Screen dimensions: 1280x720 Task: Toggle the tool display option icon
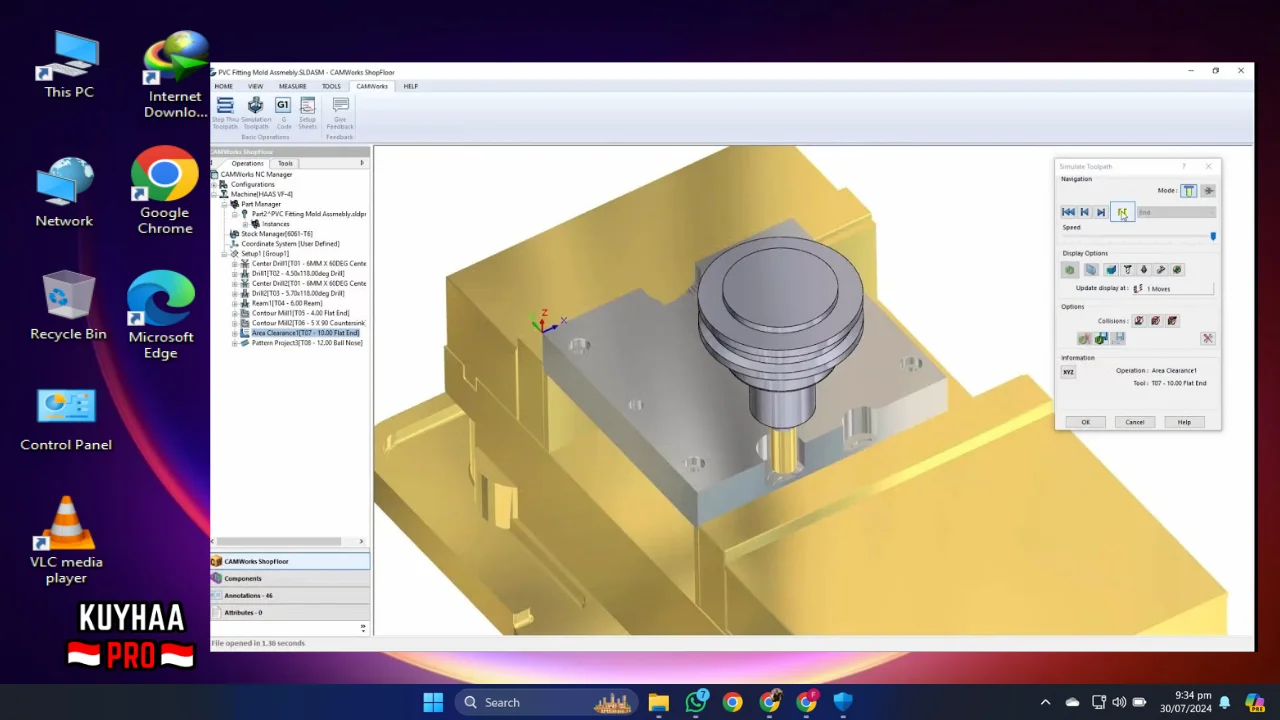pos(1127,270)
